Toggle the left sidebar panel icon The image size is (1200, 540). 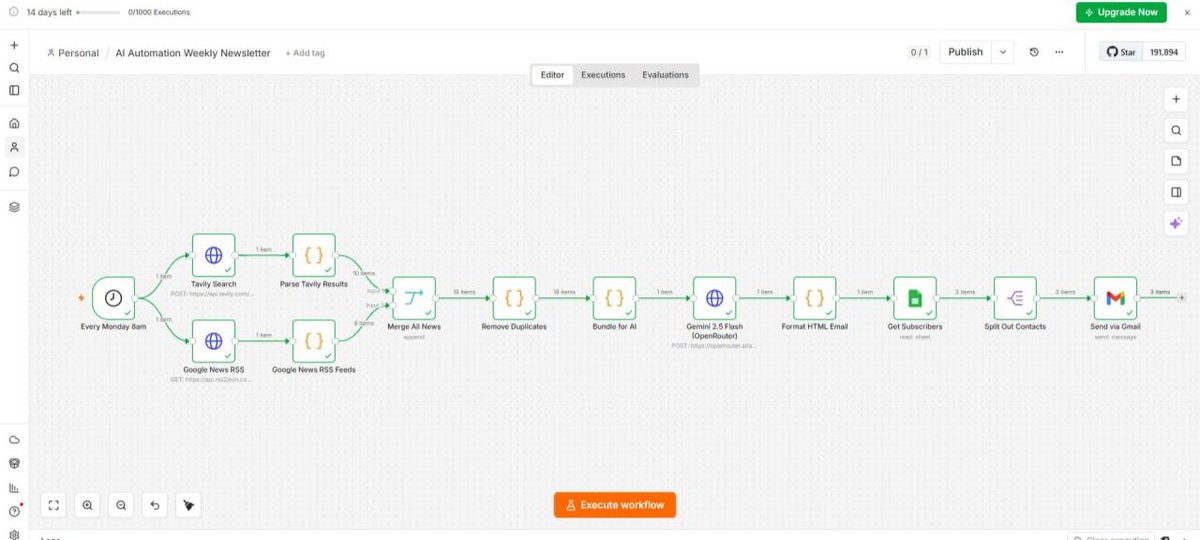14,90
